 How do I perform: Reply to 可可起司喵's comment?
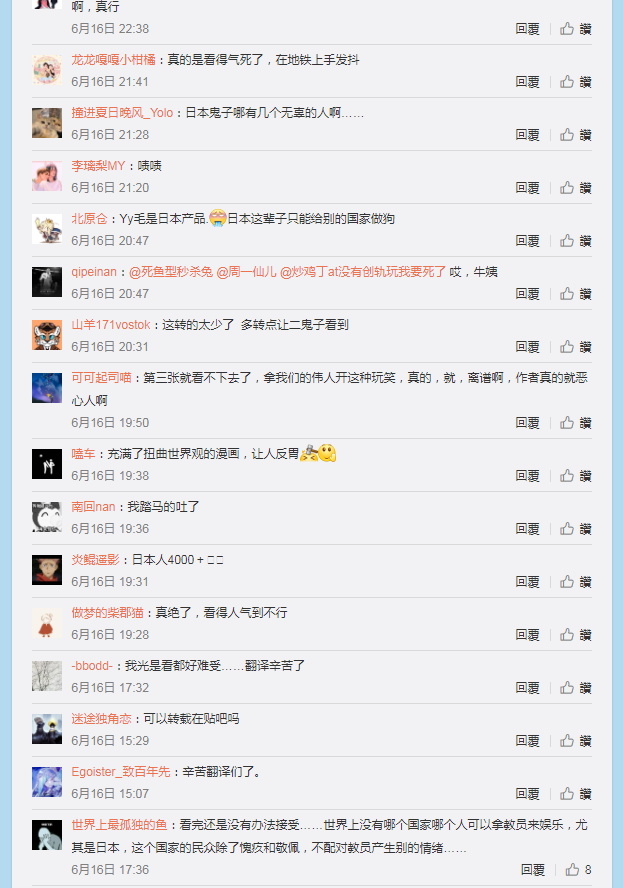coord(527,423)
